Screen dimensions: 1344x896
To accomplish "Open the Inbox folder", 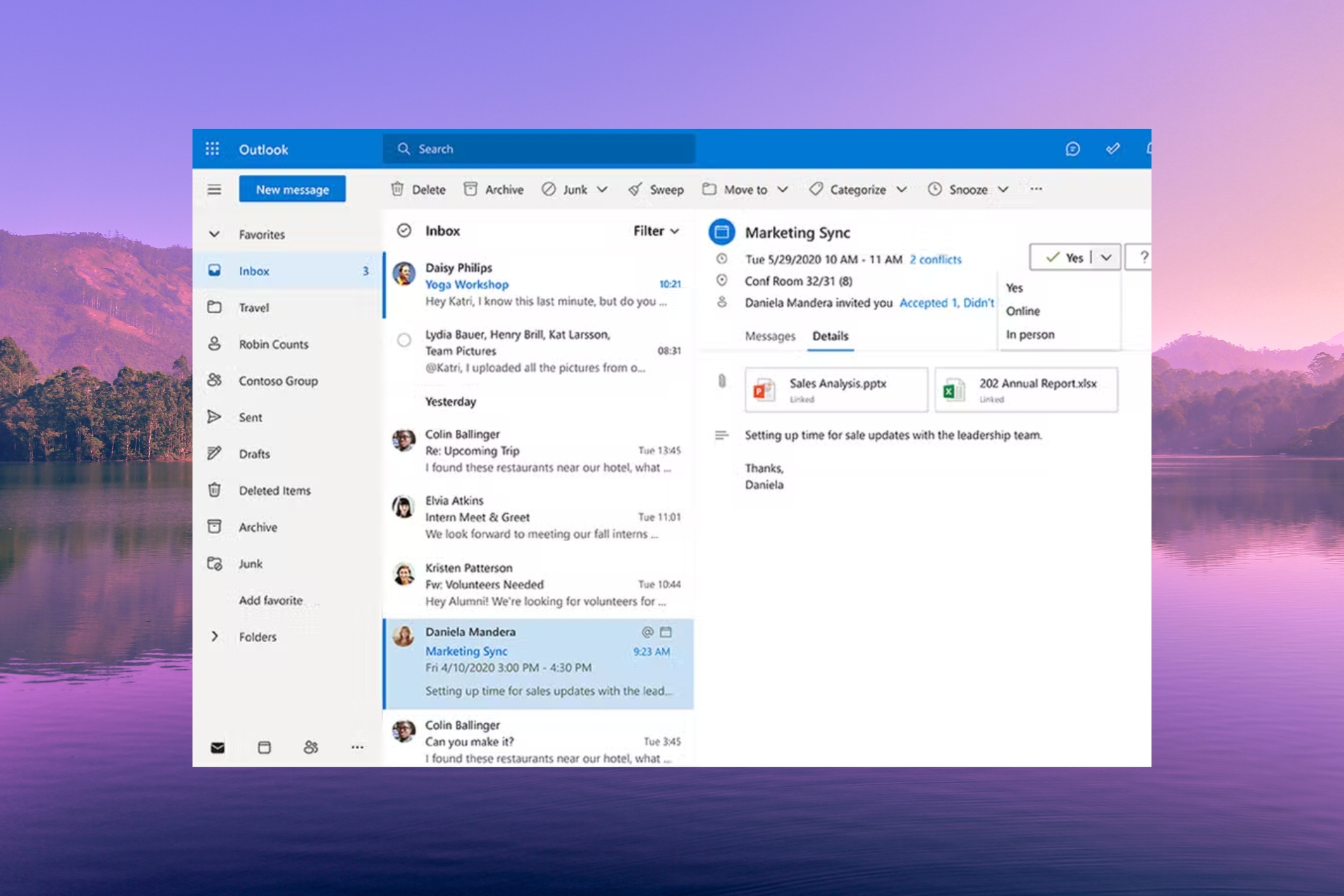I will pyautogui.click(x=288, y=271).
